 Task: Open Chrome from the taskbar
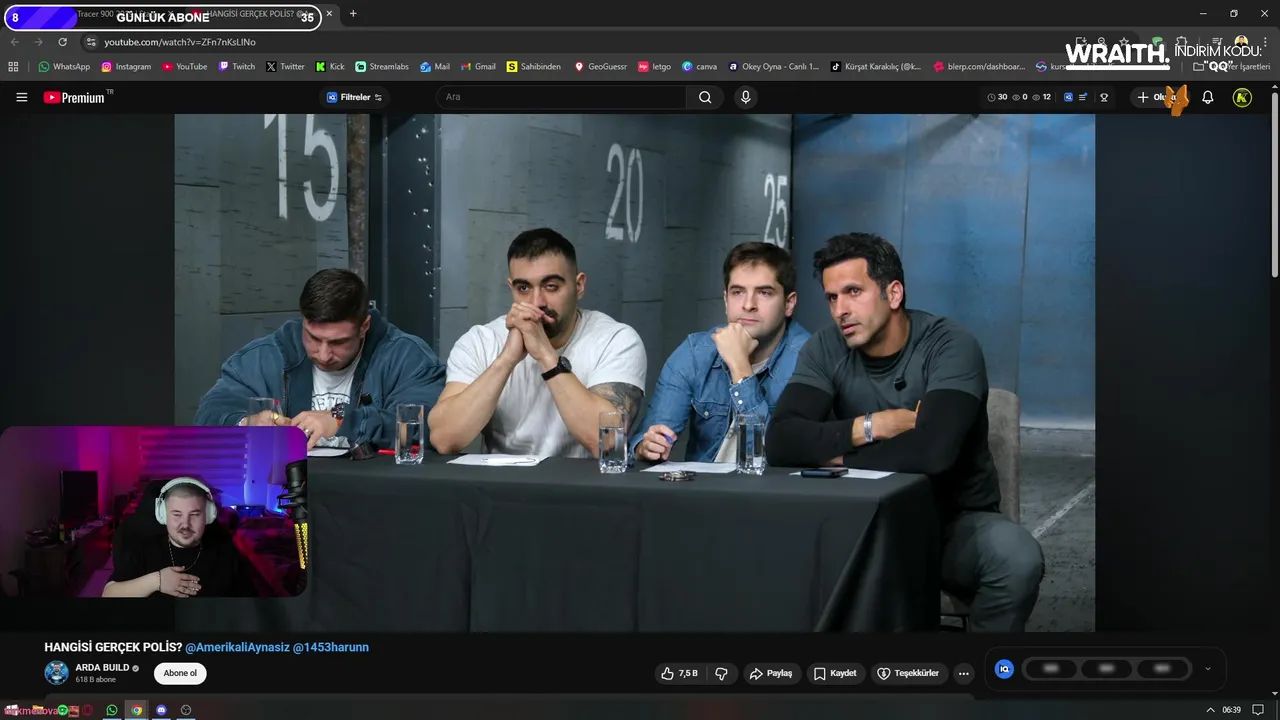click(x=137, y=710)
